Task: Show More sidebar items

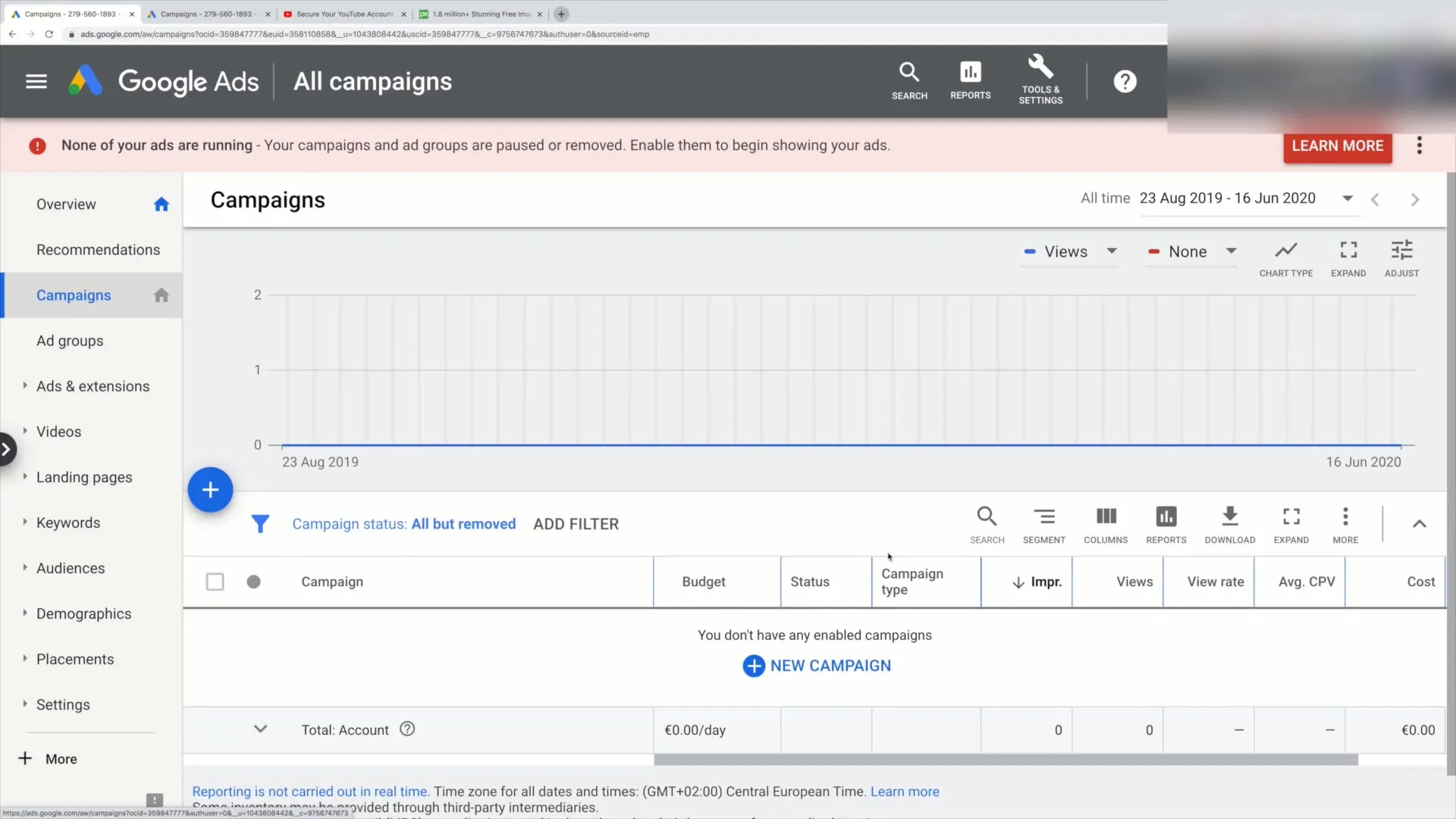Action: [x=48, y=759]
